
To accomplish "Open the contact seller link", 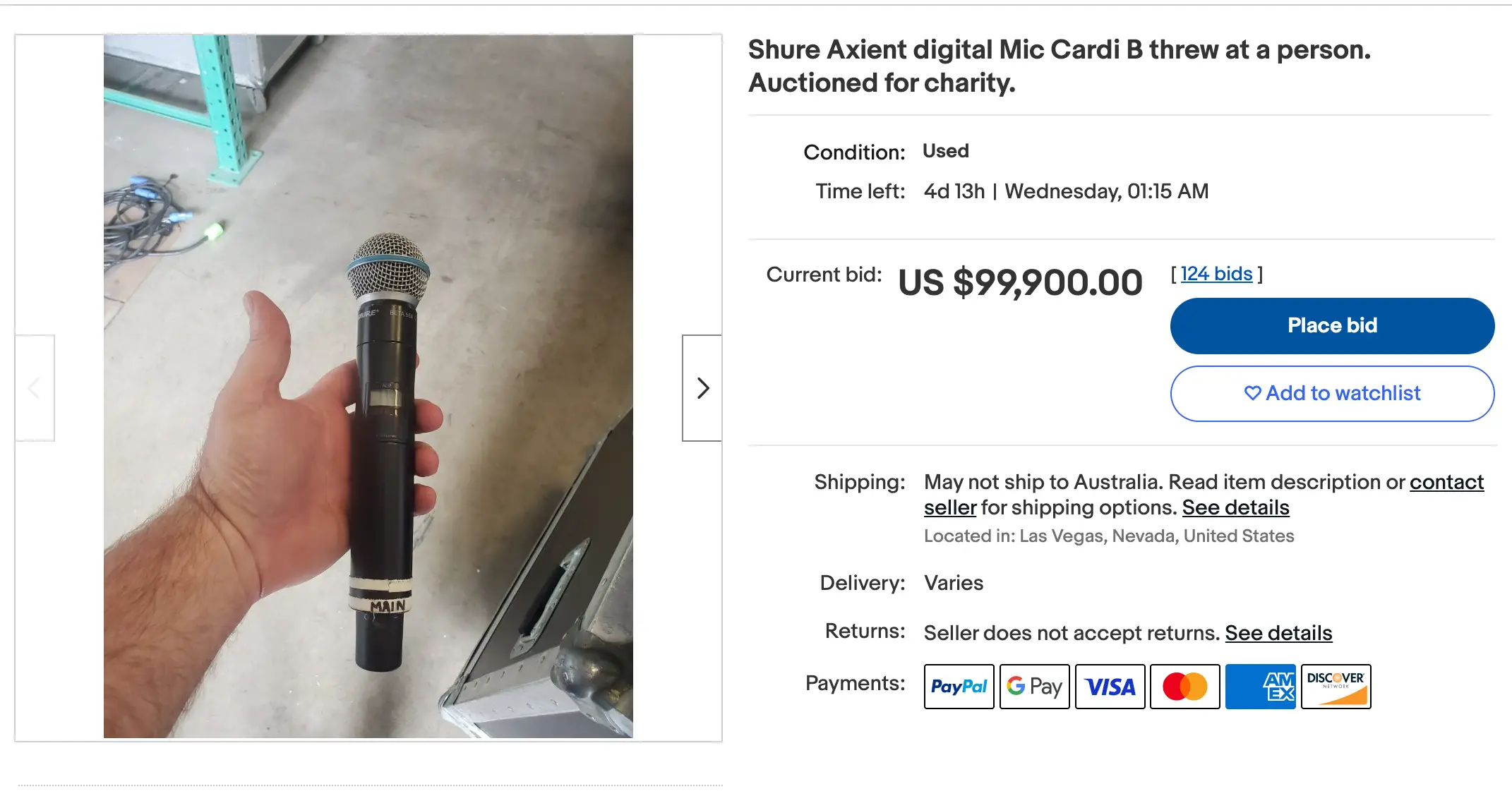I will pyautogui.click(x=1446, y=482).
